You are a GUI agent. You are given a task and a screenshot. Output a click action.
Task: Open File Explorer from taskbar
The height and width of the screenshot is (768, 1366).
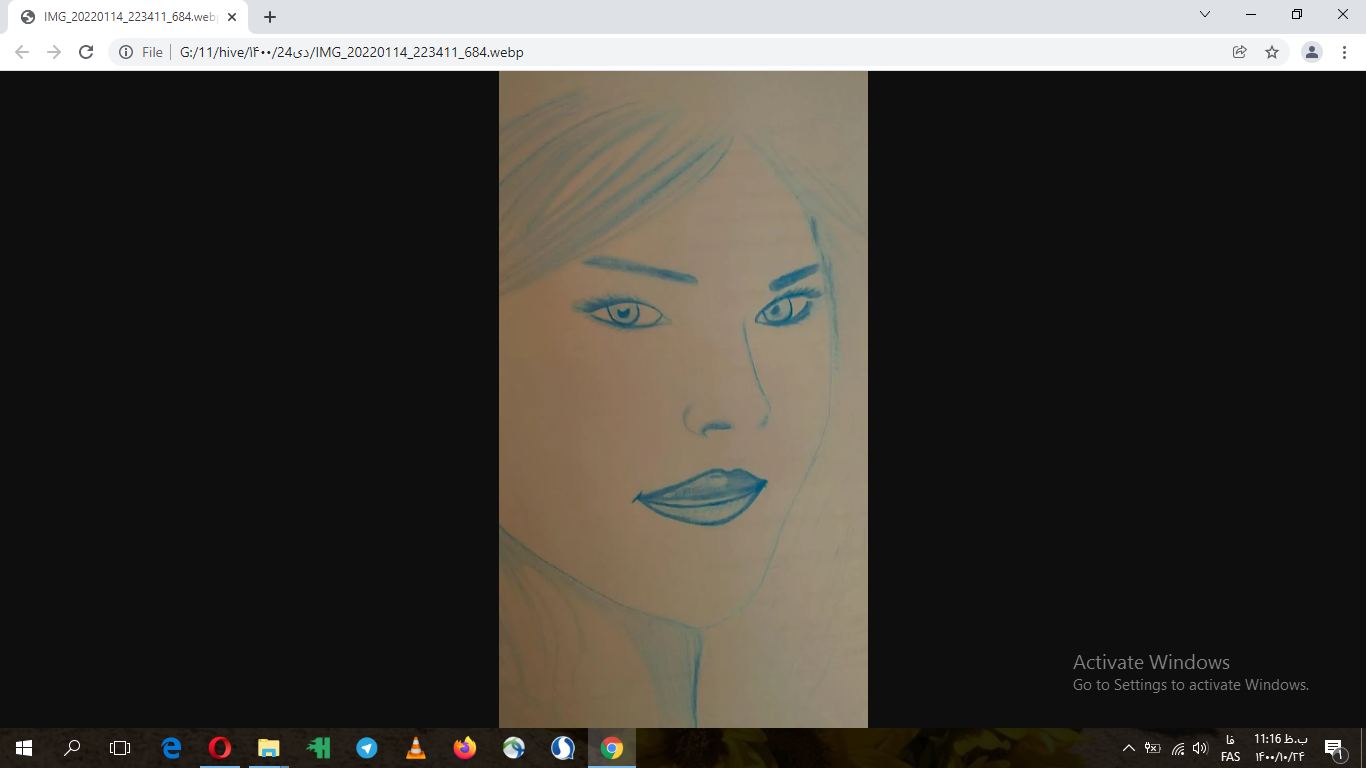269,748
